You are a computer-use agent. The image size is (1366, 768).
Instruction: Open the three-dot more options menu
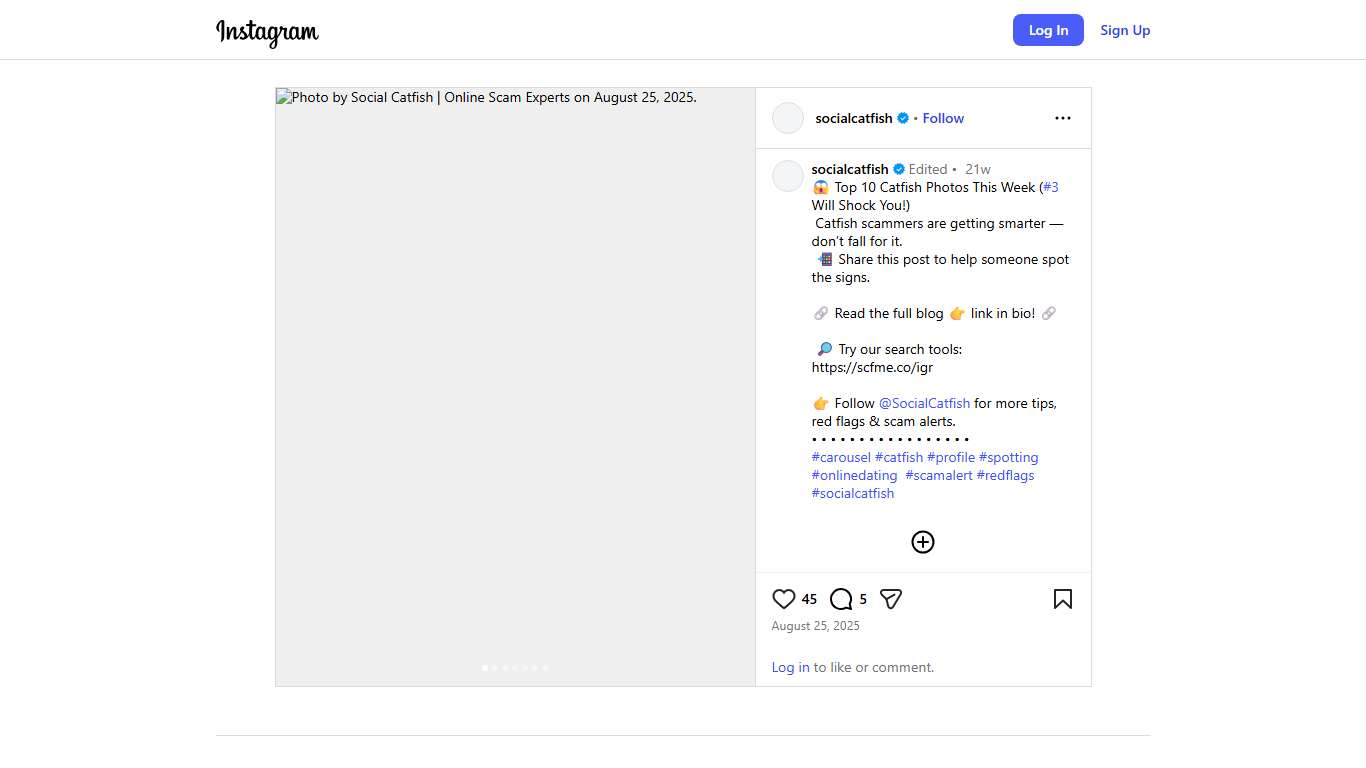pyautogui.click(x=1063, y=118)
